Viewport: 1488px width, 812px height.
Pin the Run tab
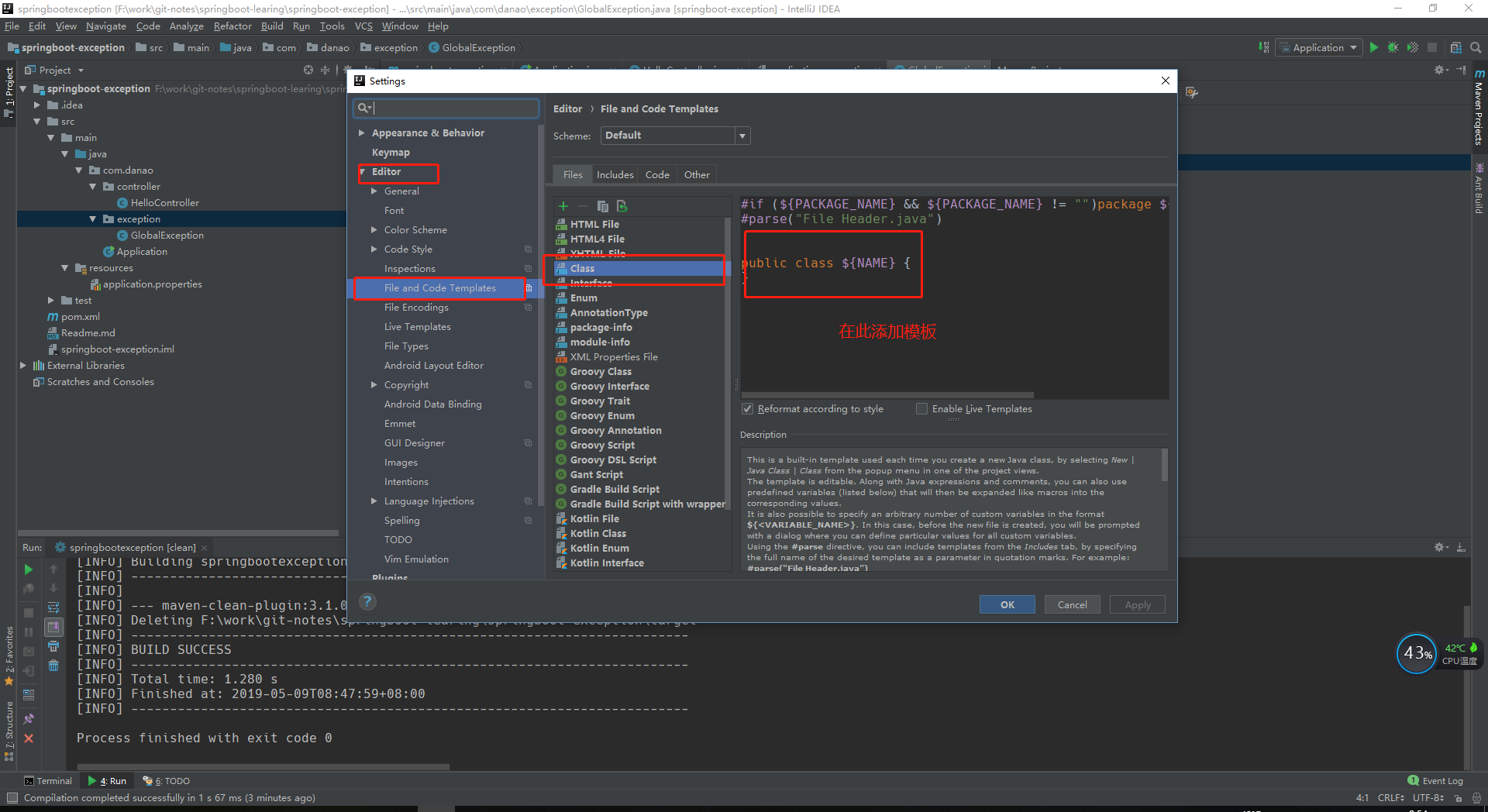click(29, 719)
